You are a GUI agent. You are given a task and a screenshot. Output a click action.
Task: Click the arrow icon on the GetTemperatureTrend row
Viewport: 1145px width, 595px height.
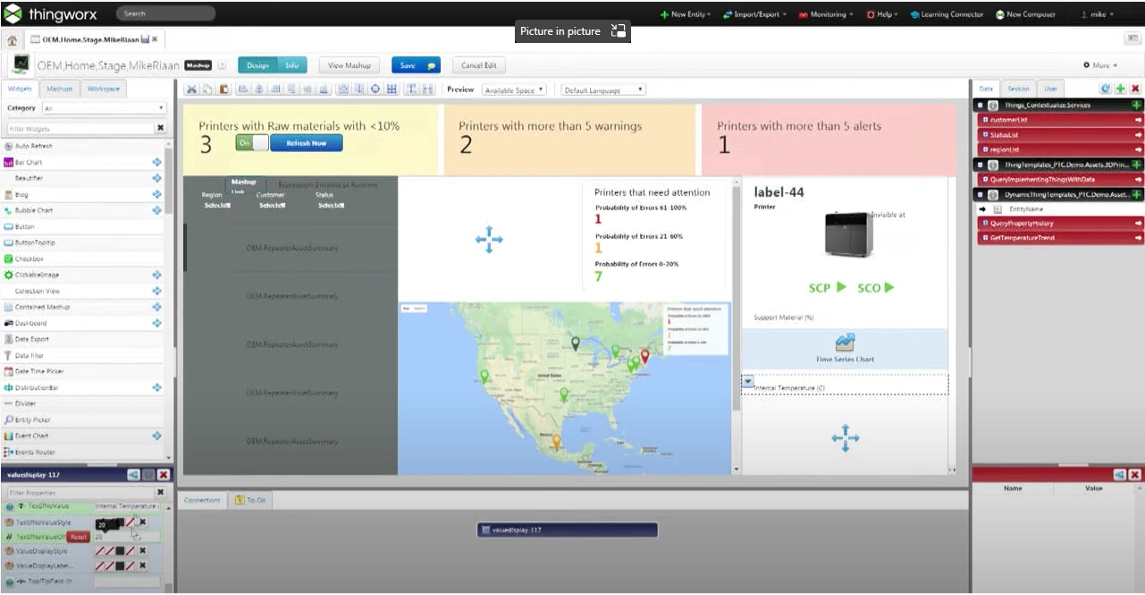point(1138,238)
